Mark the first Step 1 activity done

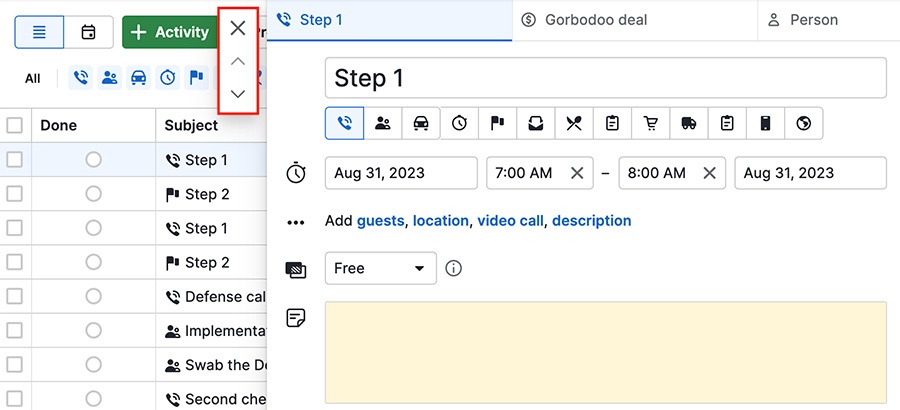click(93, 160)
